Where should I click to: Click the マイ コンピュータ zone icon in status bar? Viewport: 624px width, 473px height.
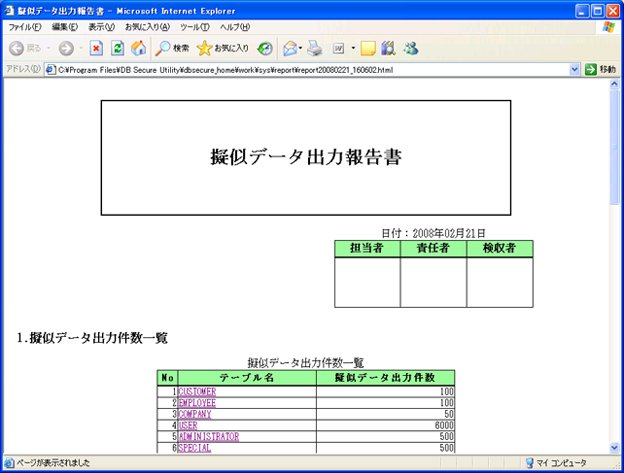pos(529,463)
